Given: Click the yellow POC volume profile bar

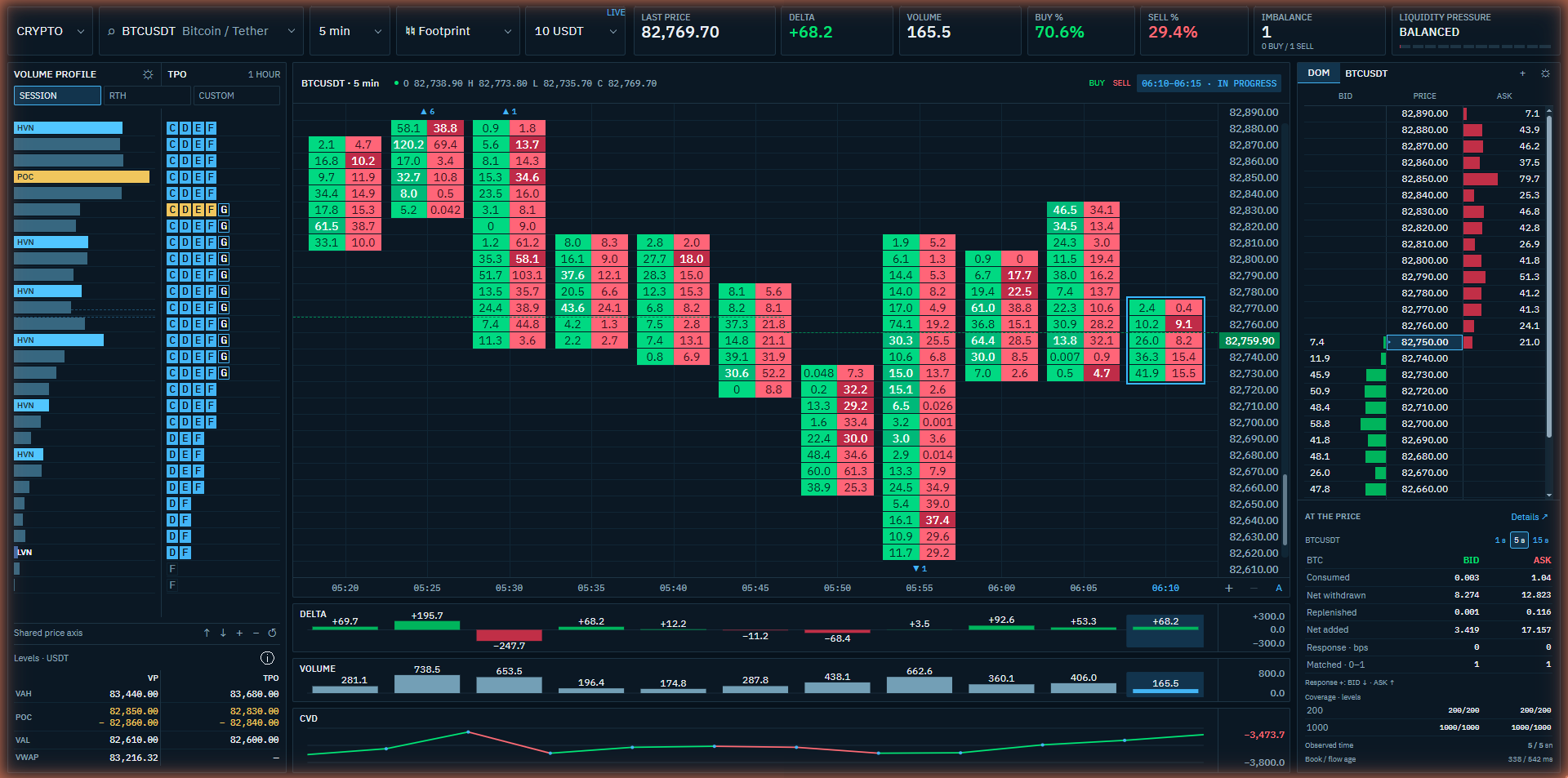Looking at the screenshot, I should 82,176.
